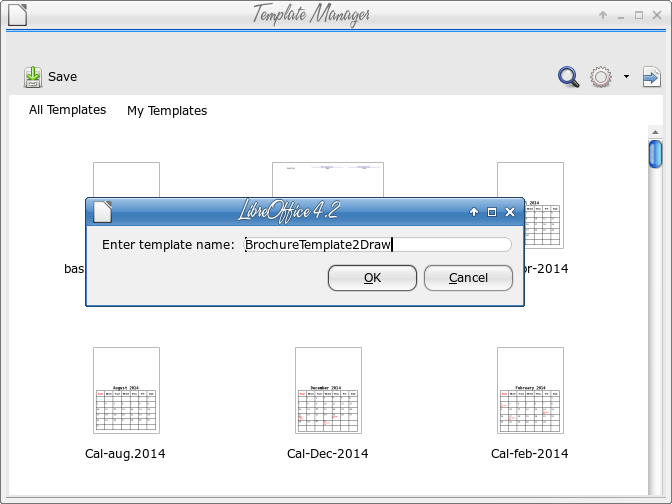672x504 pixels.
Task: Maximize the Template Manager window
Action: (x=639, y=15)
